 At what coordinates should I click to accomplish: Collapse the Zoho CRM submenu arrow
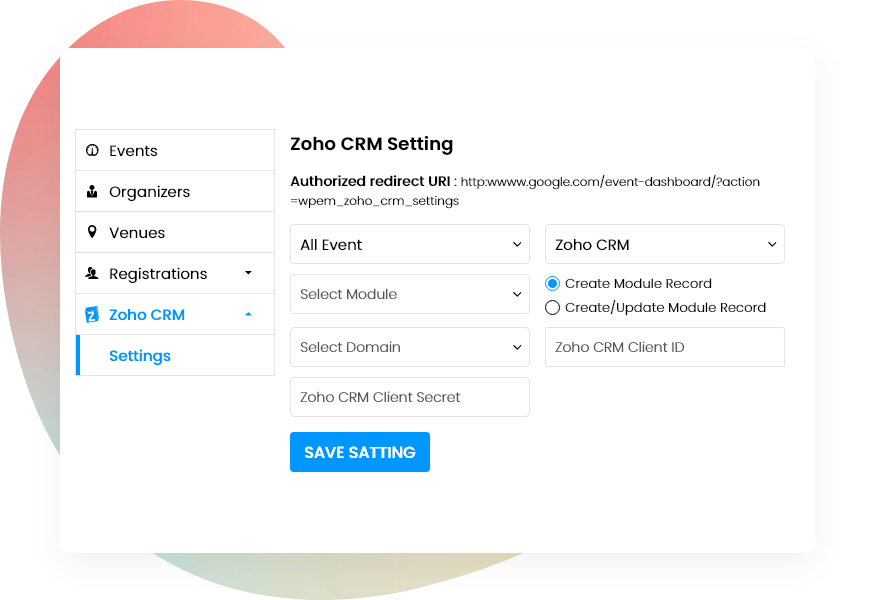click(248, 315)
